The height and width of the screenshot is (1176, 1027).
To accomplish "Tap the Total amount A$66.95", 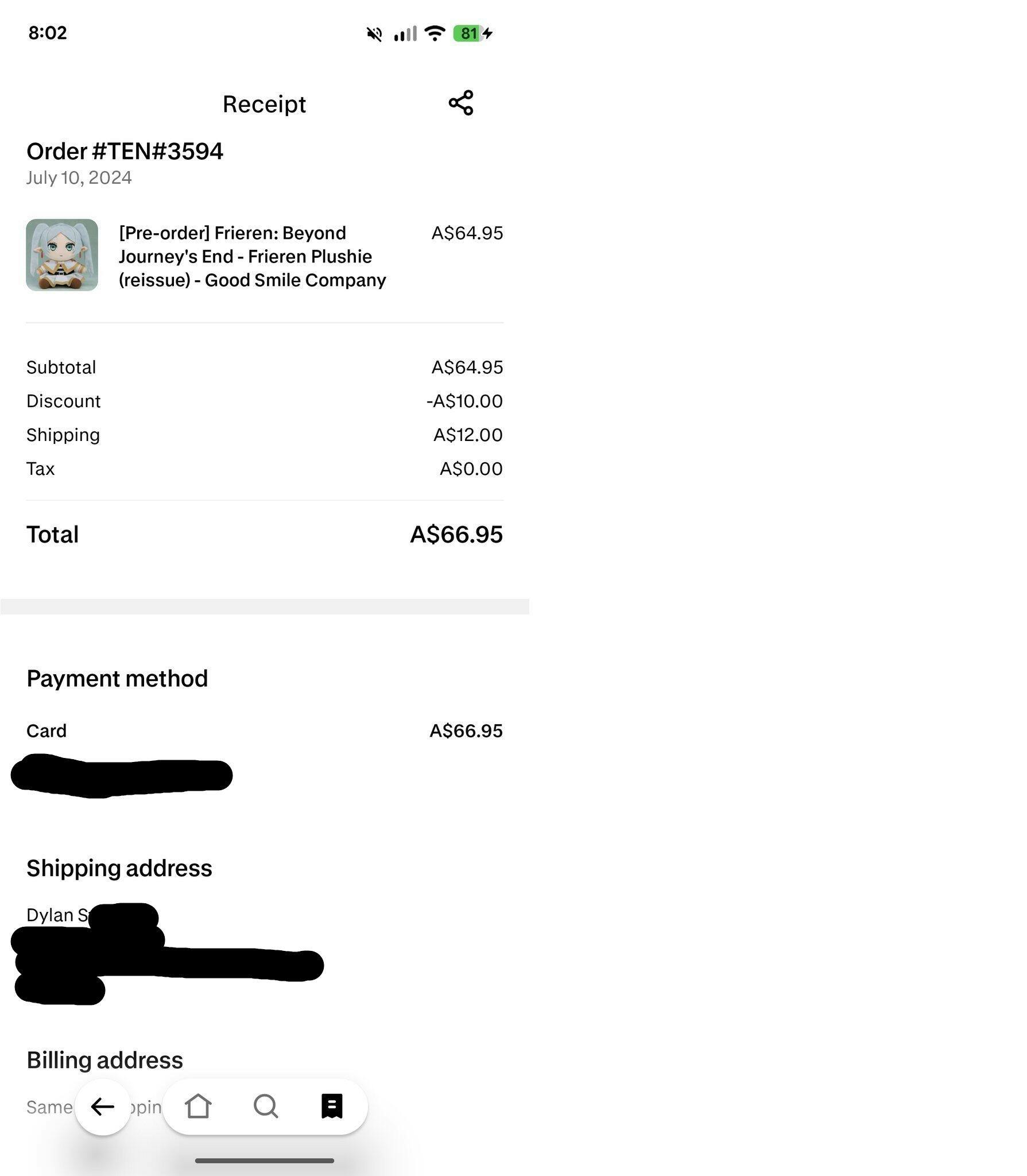I will pyautogui.click(x=456, y=535).
